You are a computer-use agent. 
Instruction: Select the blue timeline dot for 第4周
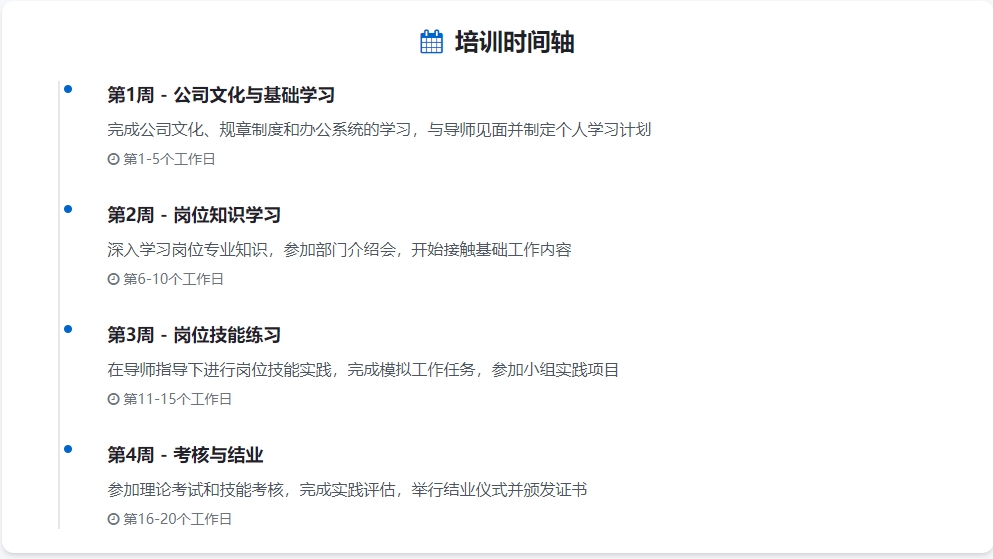point(68,449)
